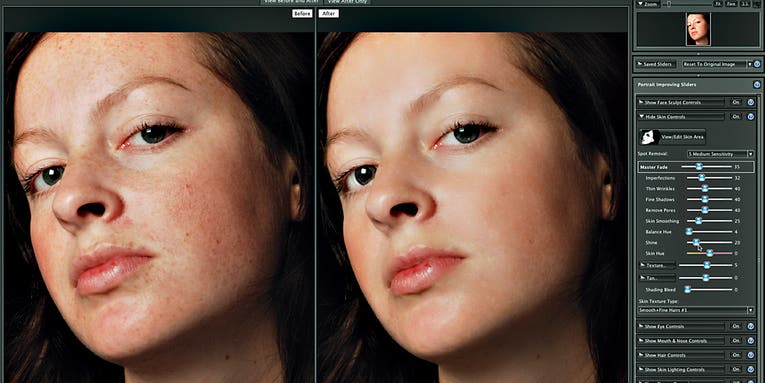Expand Show Skin Lighting Controls section

pyautogui.click(x=681, y=369)
